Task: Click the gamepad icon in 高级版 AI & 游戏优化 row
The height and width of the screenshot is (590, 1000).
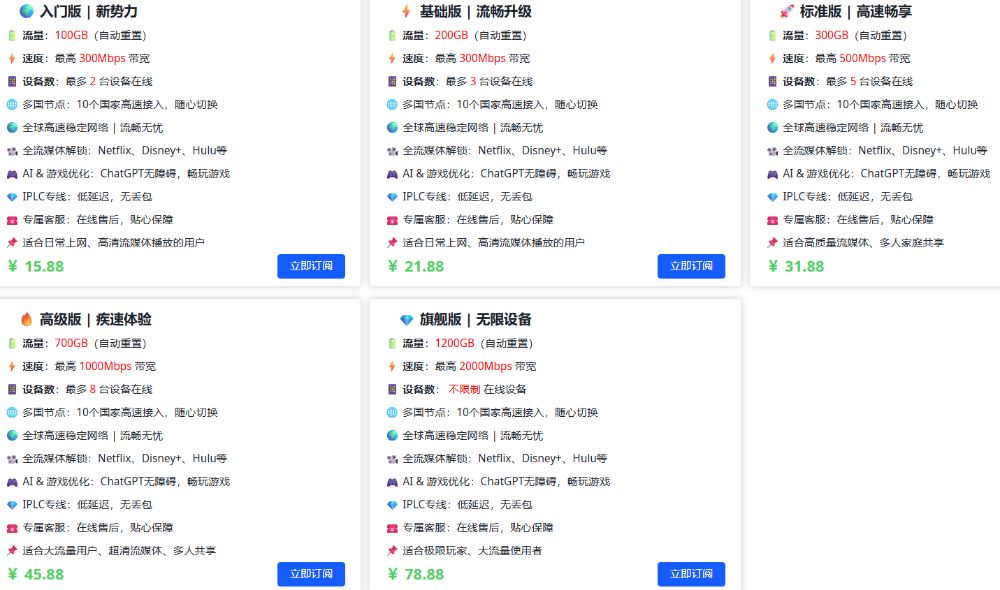Action: click(12, 482)
